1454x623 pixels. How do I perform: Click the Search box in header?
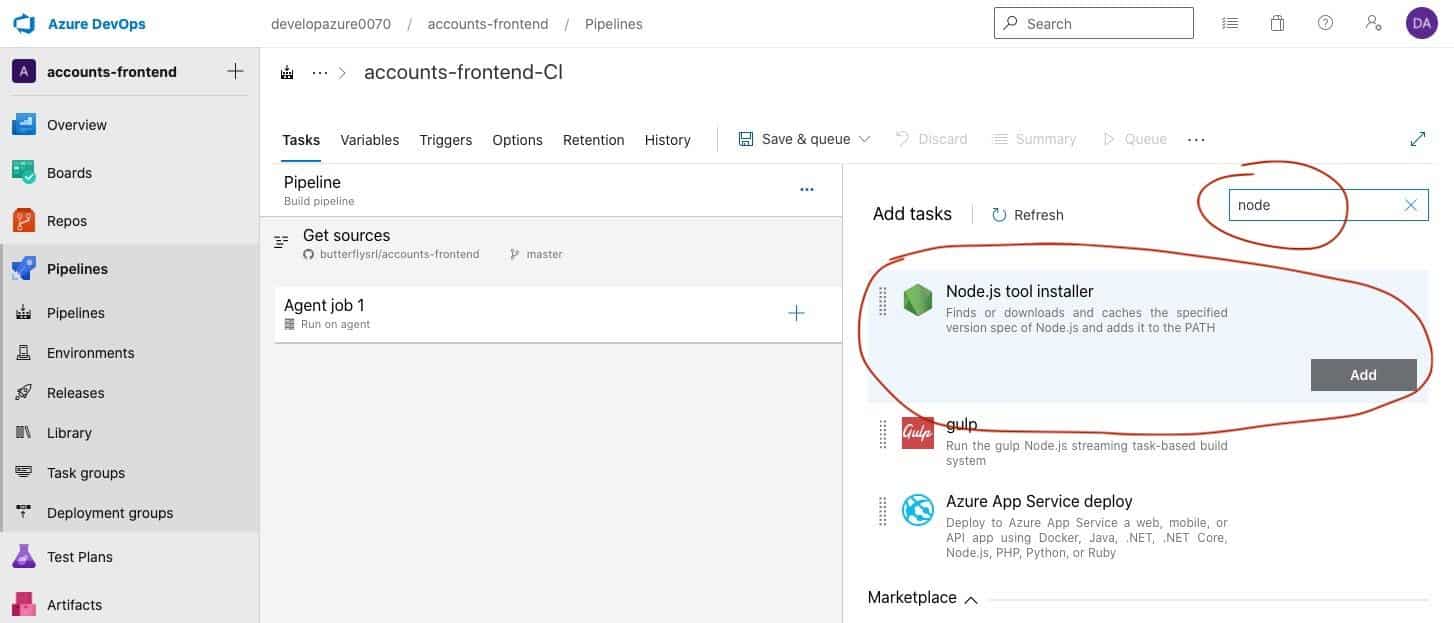coord(1093,23)
